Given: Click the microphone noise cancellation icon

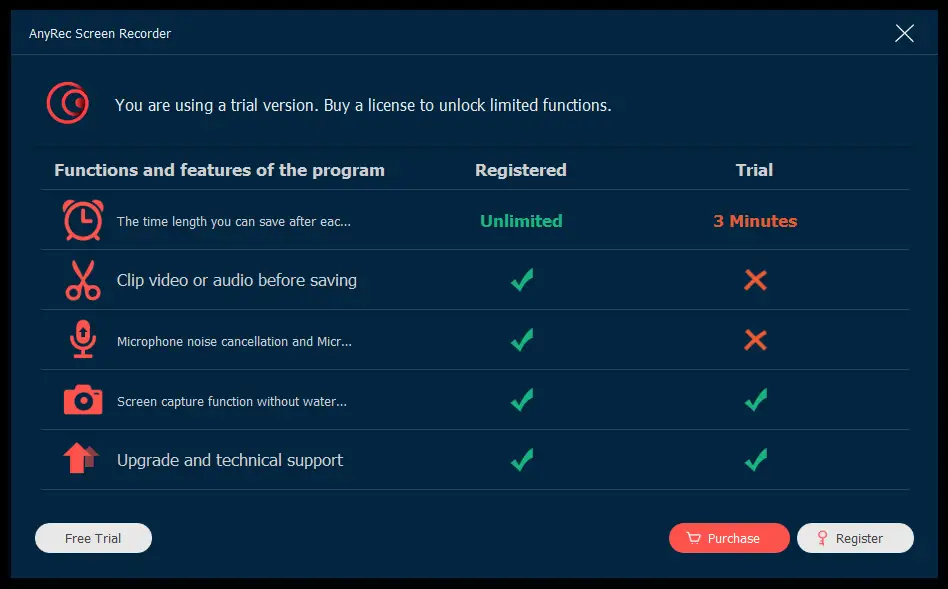Looking at the screenshot, I should tap(83, 339).
